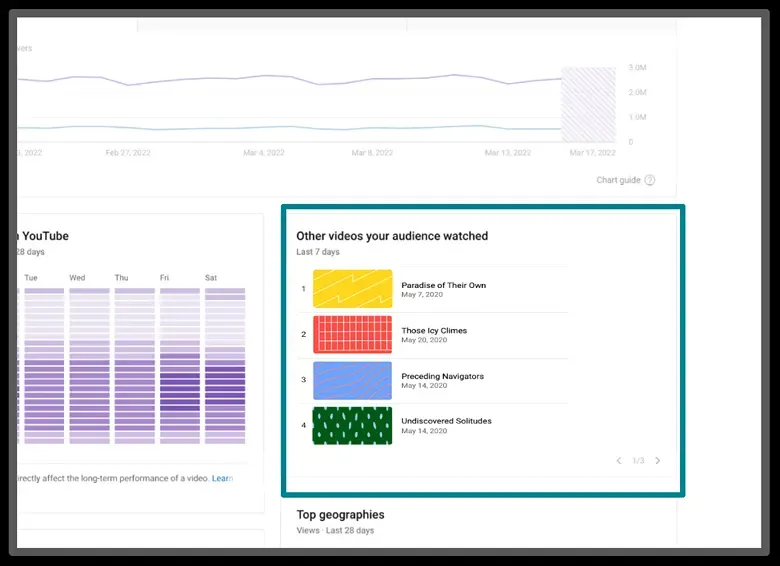780x566 pixels.
Task: Click the Mar 8, 2022 axis label
Action: click(372, 153)
